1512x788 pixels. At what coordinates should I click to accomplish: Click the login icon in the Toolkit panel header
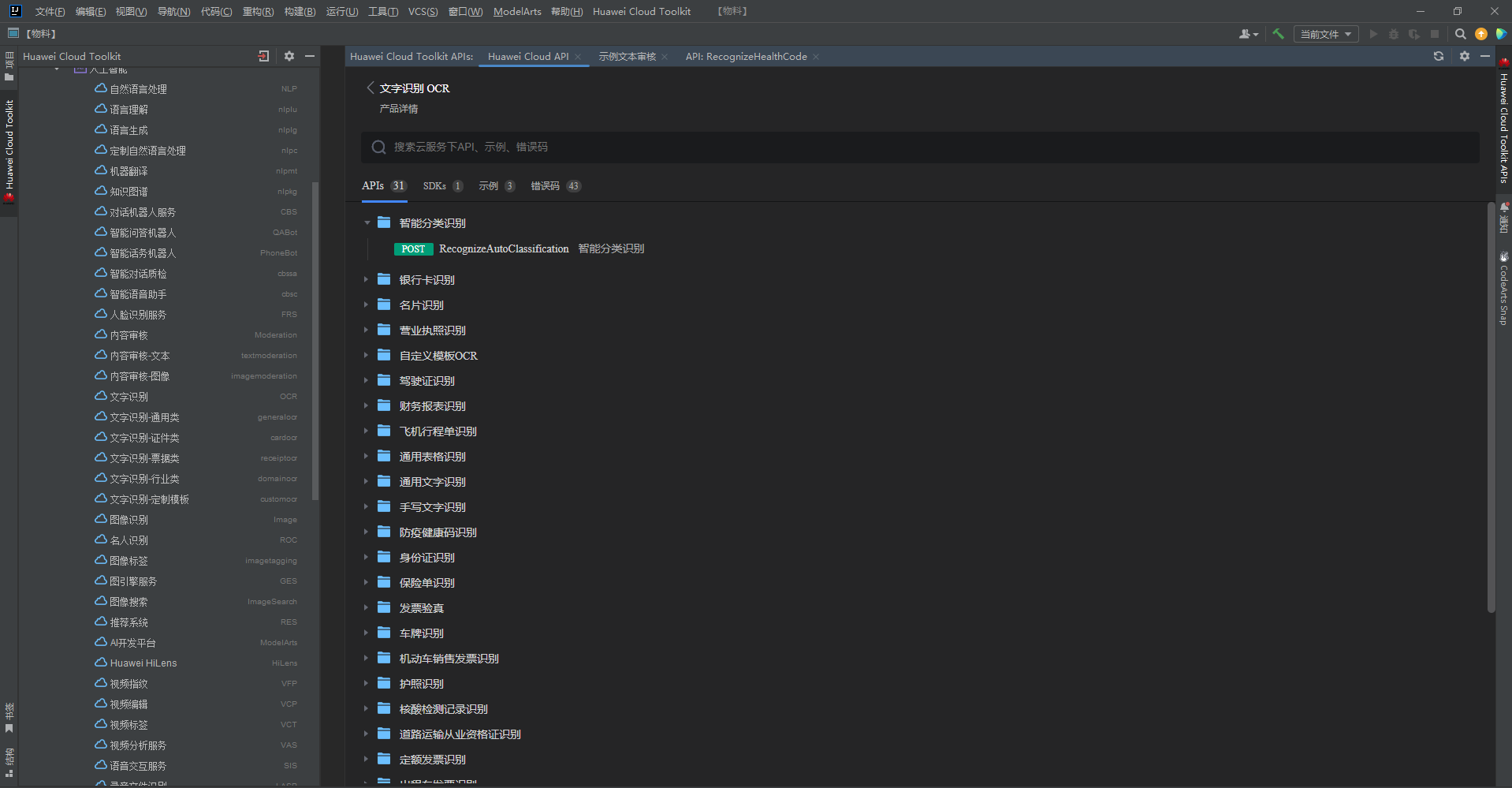click(x=263, y=56)
